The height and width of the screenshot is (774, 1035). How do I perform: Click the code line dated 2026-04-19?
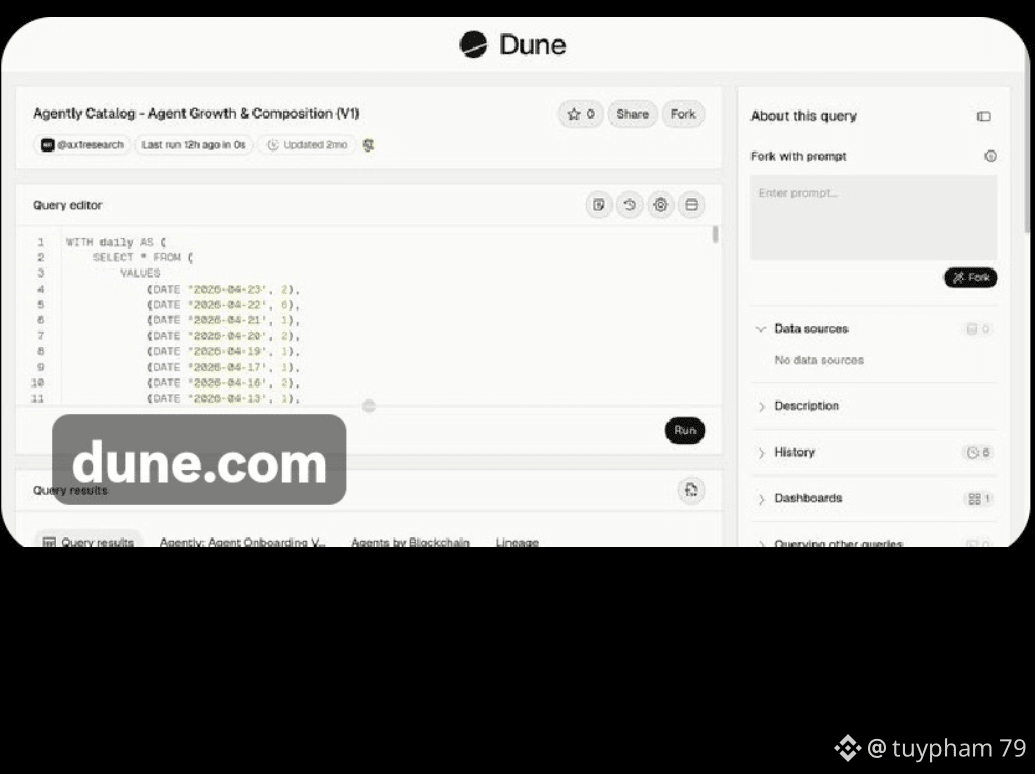pos(224,352)
